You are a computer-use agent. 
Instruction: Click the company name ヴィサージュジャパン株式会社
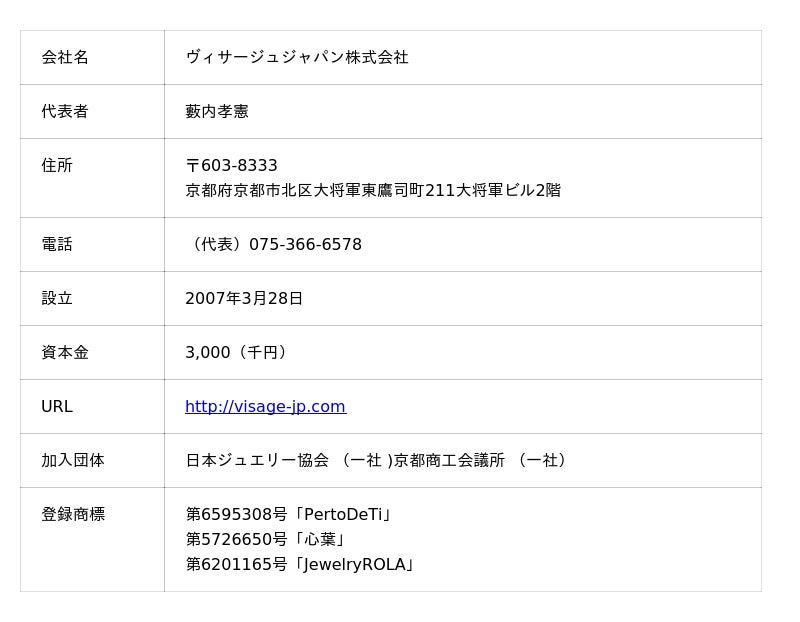[x=297, y=57]
